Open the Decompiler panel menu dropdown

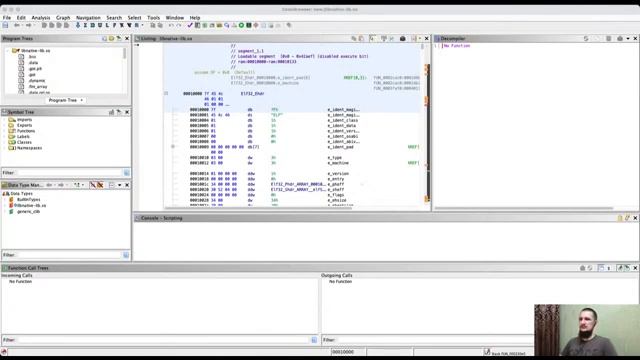pos(628,38)
